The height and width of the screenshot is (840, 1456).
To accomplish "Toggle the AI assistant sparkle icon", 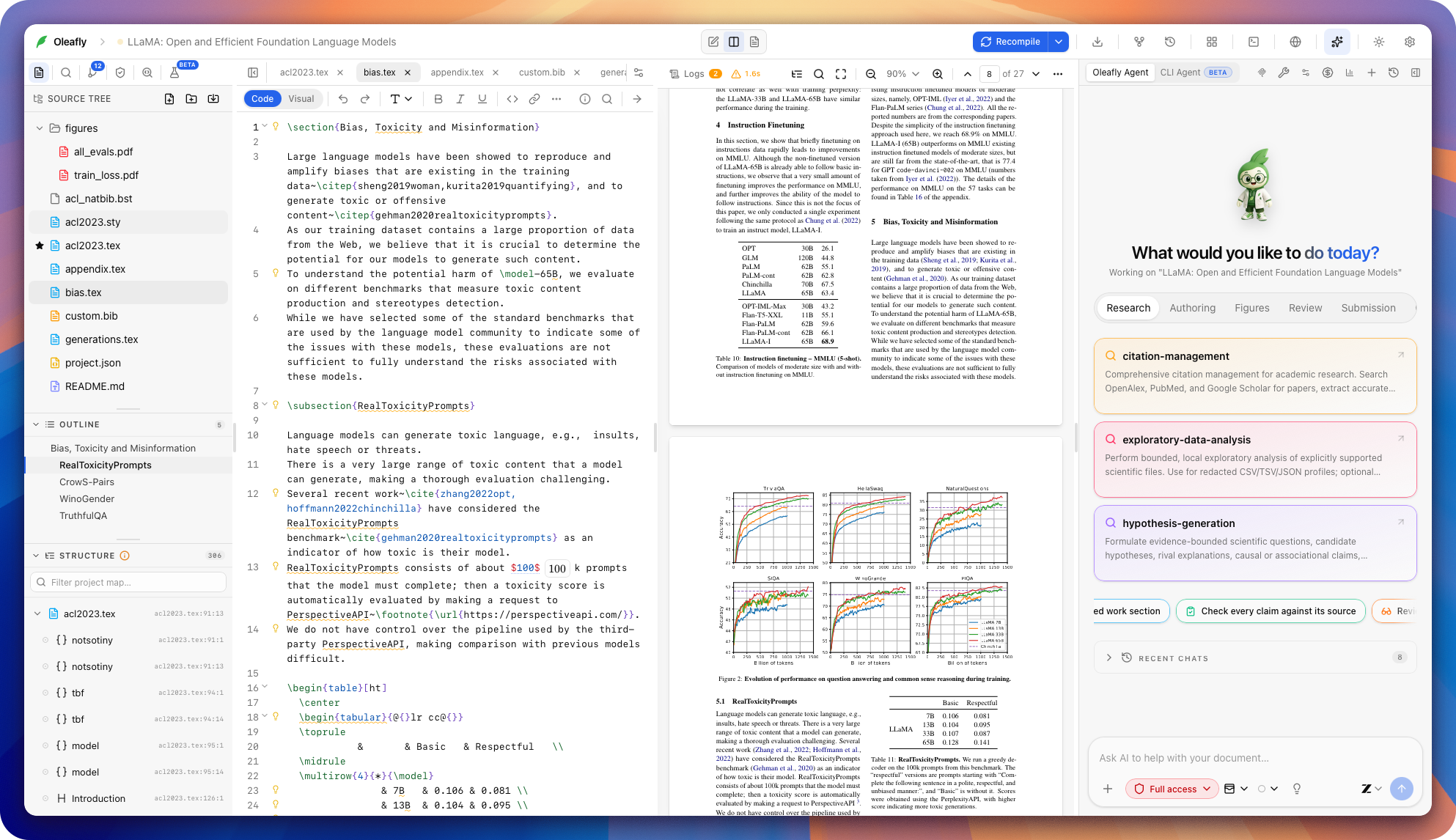I will 1337,42.
